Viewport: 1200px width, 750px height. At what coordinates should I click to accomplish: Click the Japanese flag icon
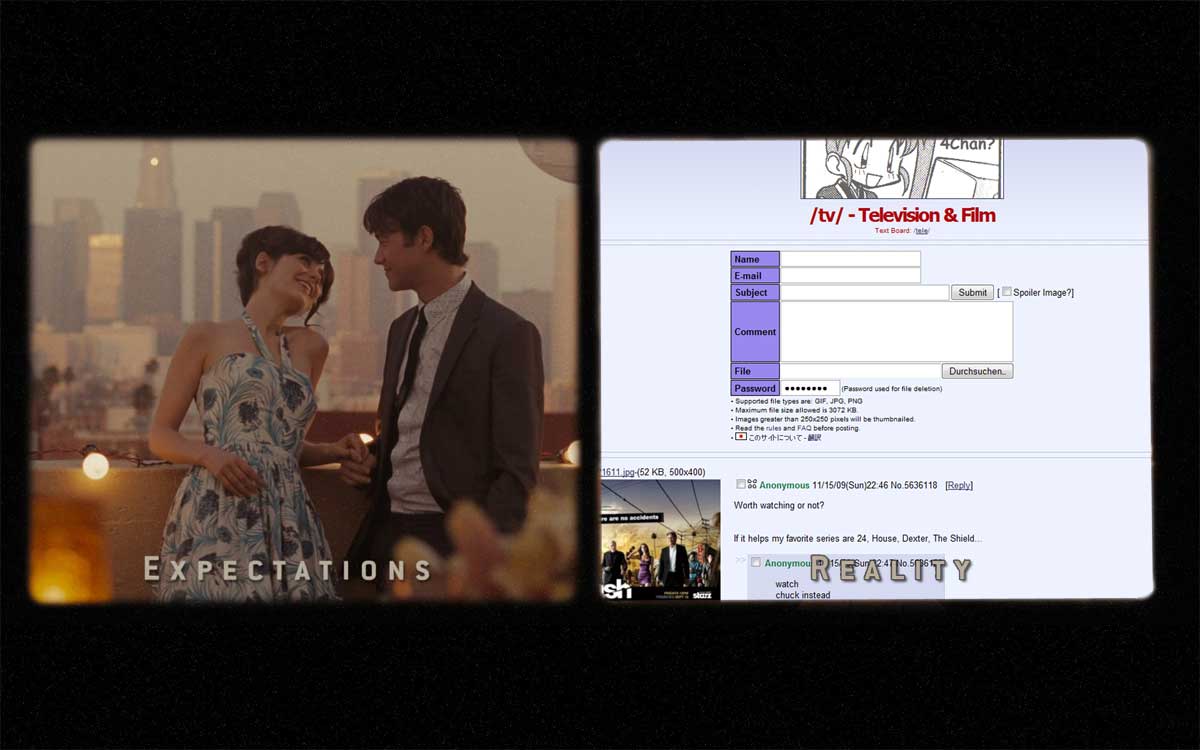pos(740,437)
